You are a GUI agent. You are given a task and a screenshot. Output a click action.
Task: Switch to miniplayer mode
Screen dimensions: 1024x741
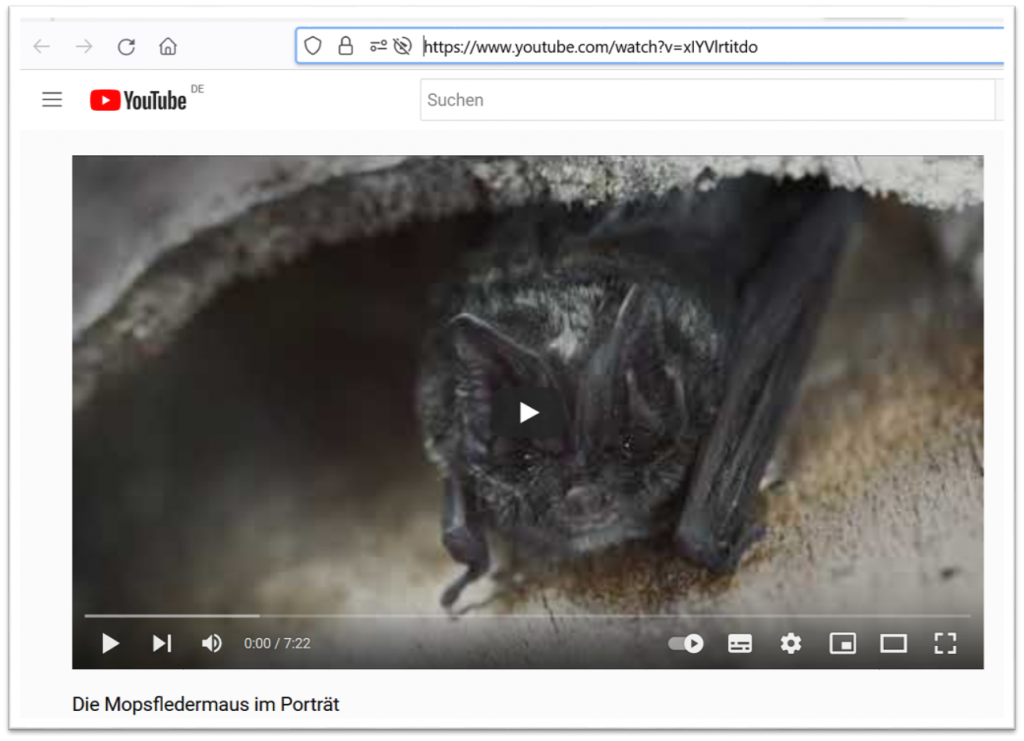pyautogui.click(x=842, y=644)
